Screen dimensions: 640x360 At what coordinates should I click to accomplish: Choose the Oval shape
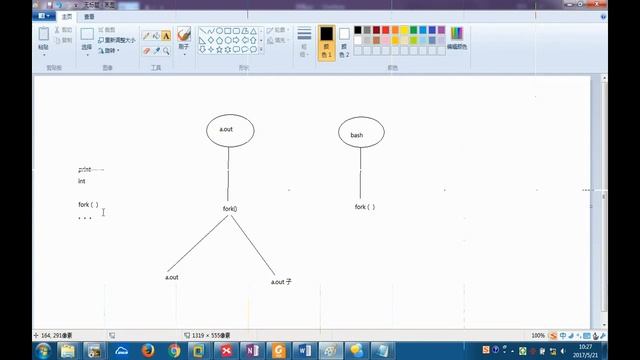[219, 31]
